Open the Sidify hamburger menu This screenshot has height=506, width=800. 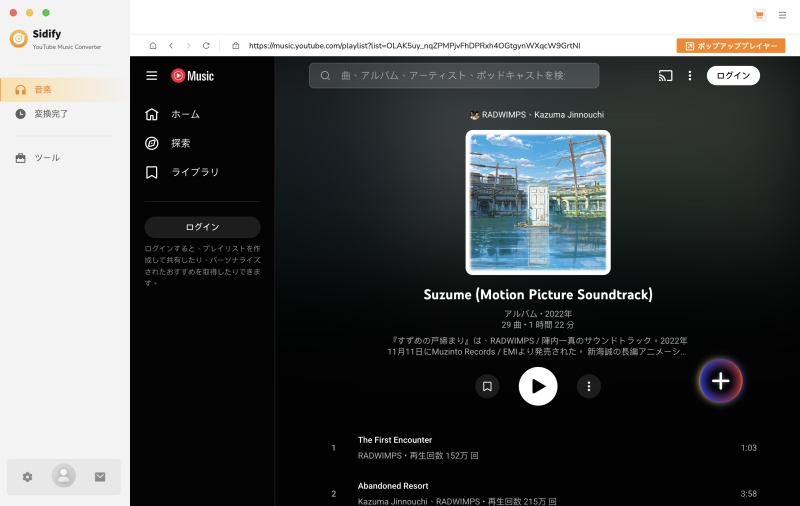[782, 15]
